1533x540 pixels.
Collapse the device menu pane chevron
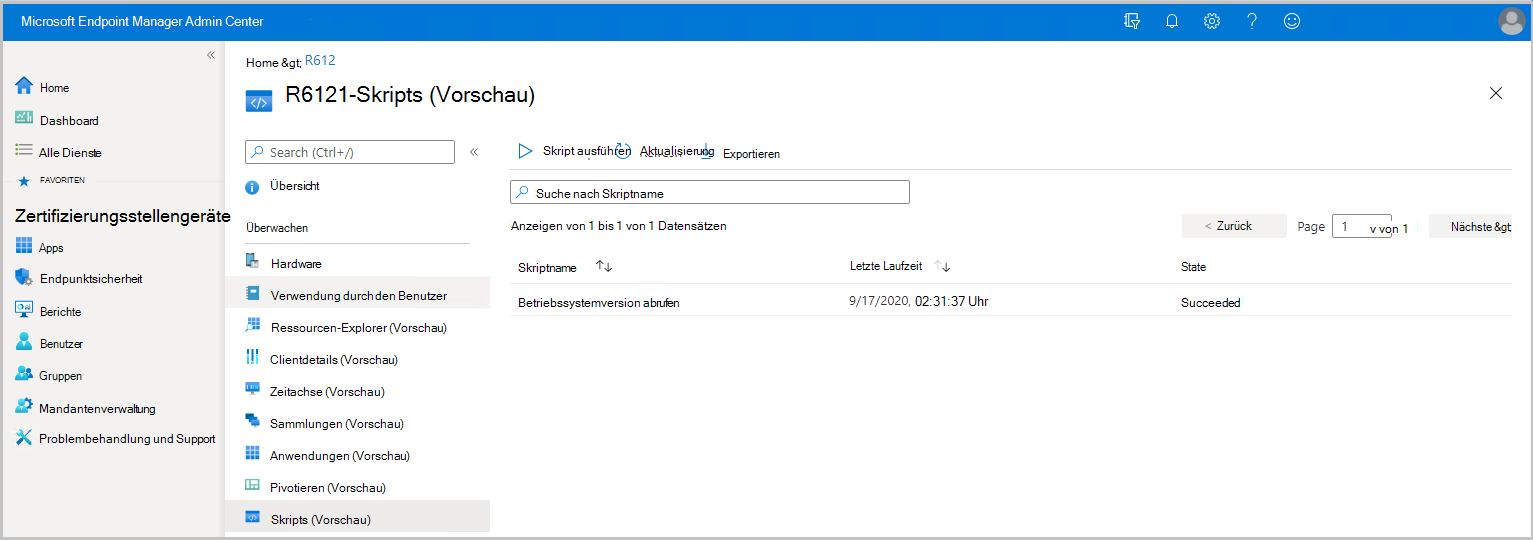pos(474,152)
